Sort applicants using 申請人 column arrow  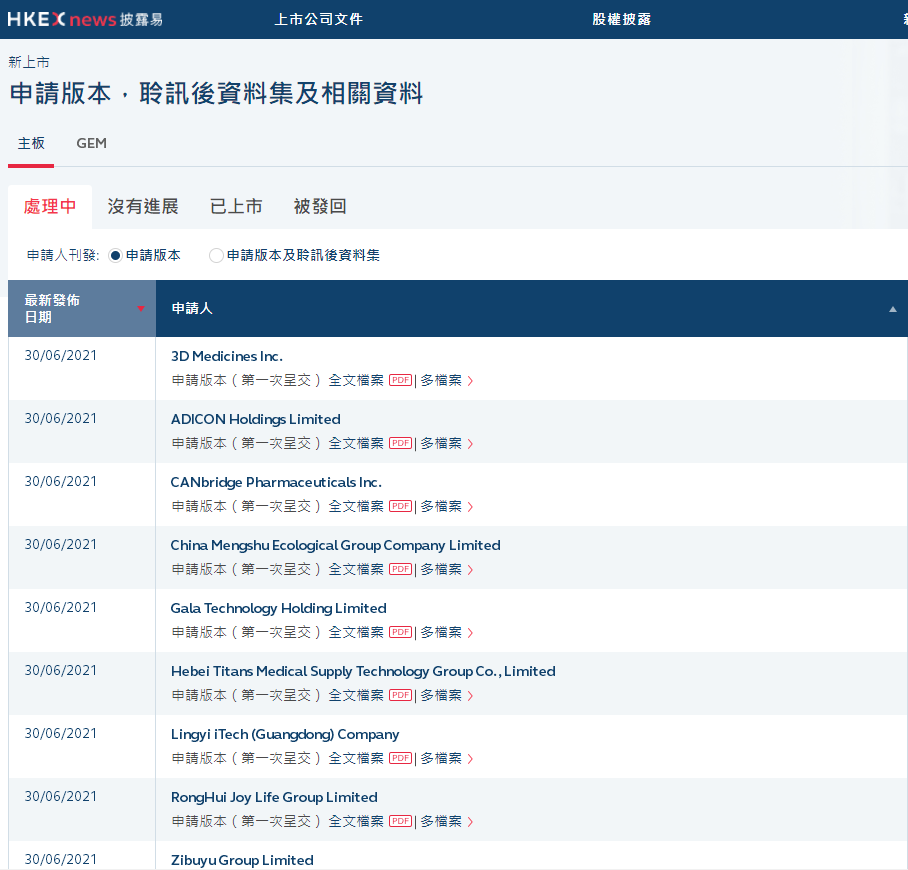tap(893, 309)
